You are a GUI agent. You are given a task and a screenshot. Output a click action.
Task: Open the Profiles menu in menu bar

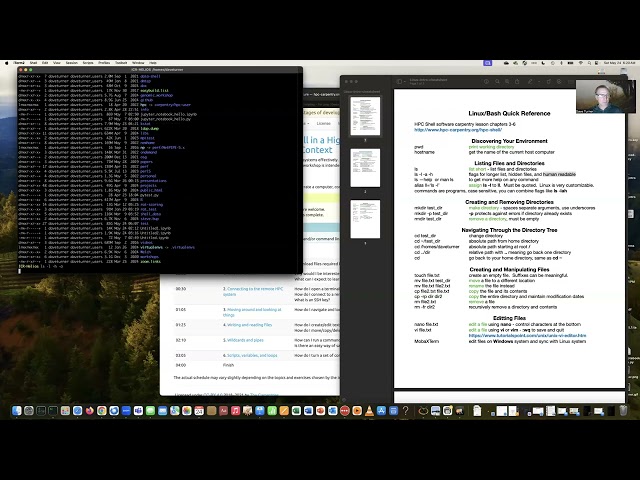click(104, 63)
